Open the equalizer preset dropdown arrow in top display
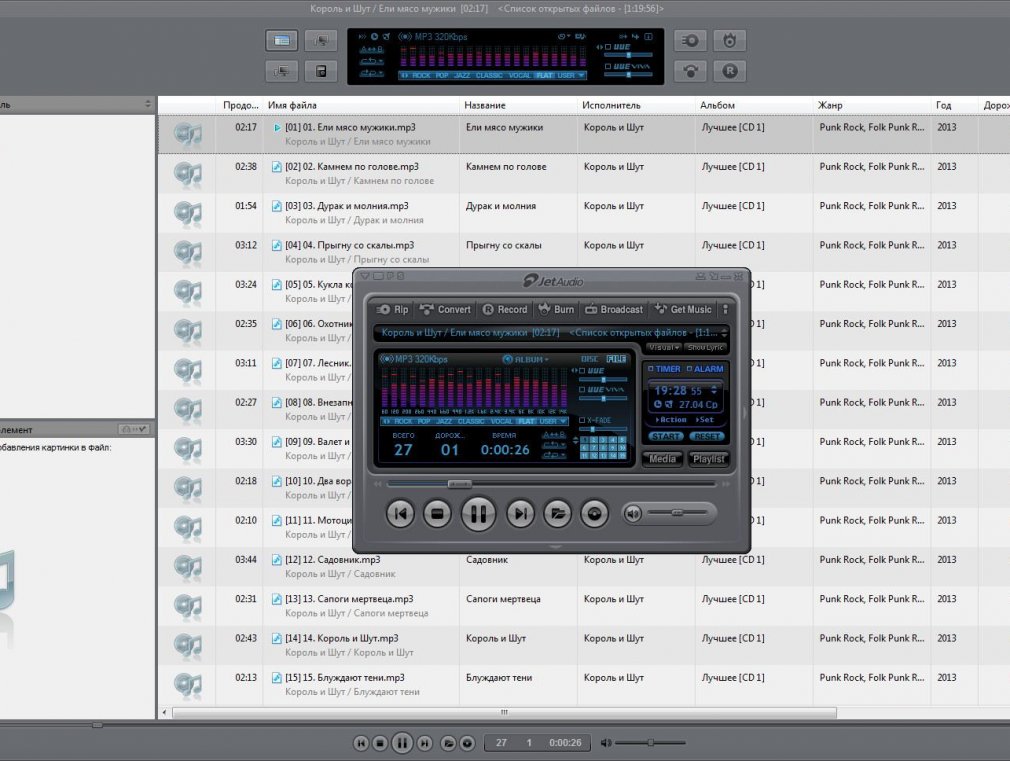Image resolution: width=1010 pixels, height=761 pixels. [x=582, y=75]
